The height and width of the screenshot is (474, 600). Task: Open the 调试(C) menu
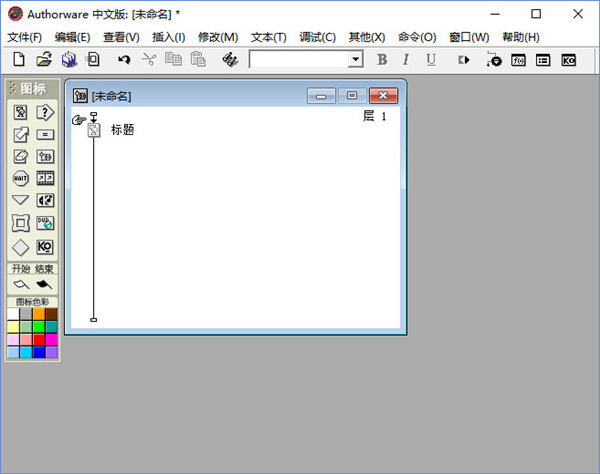pos(317,37)
